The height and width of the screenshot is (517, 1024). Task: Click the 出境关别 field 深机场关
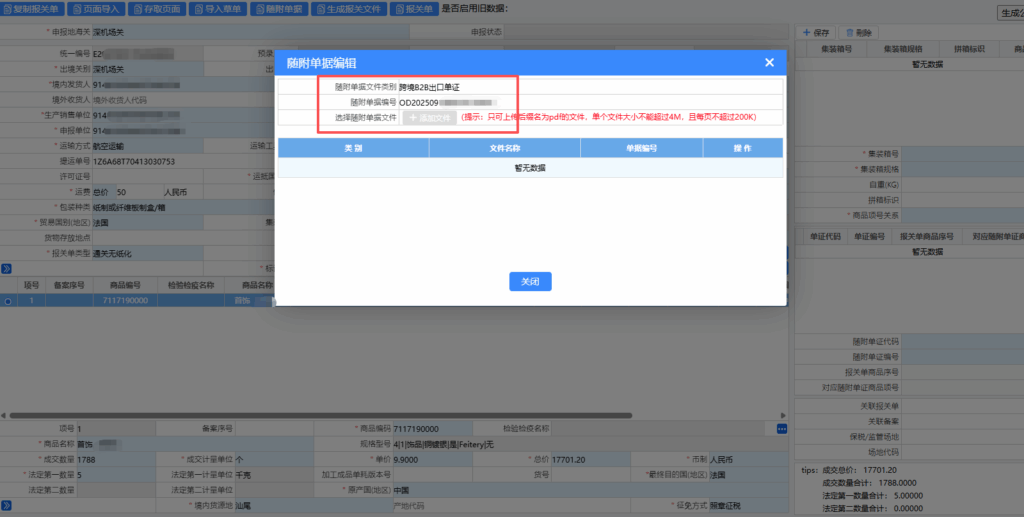point(148,69)
